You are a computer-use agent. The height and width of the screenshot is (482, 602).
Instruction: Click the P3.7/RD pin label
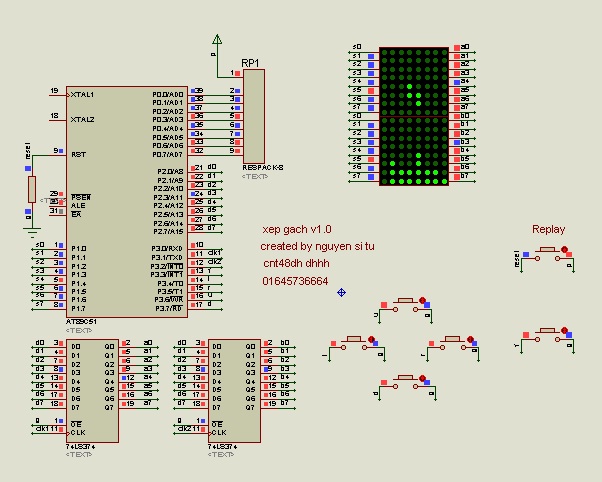[x=169, y=308]
